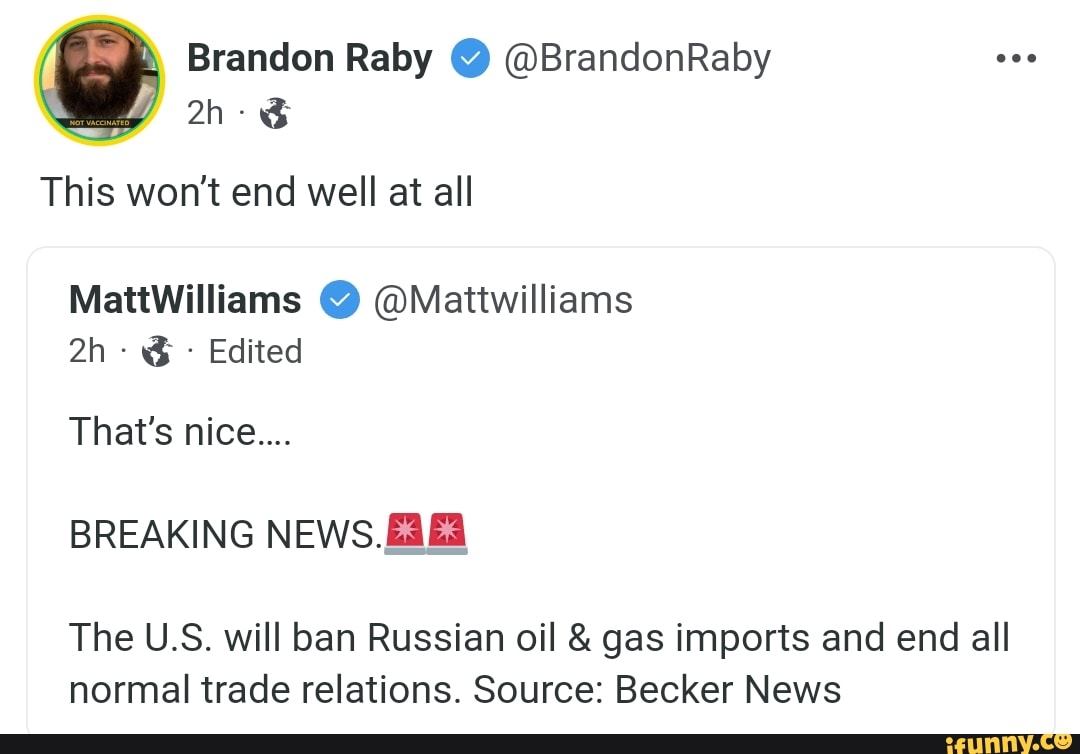Click the first red siren emoji
This screenshot has width=1080, height=754.
(x=404, y=533)
